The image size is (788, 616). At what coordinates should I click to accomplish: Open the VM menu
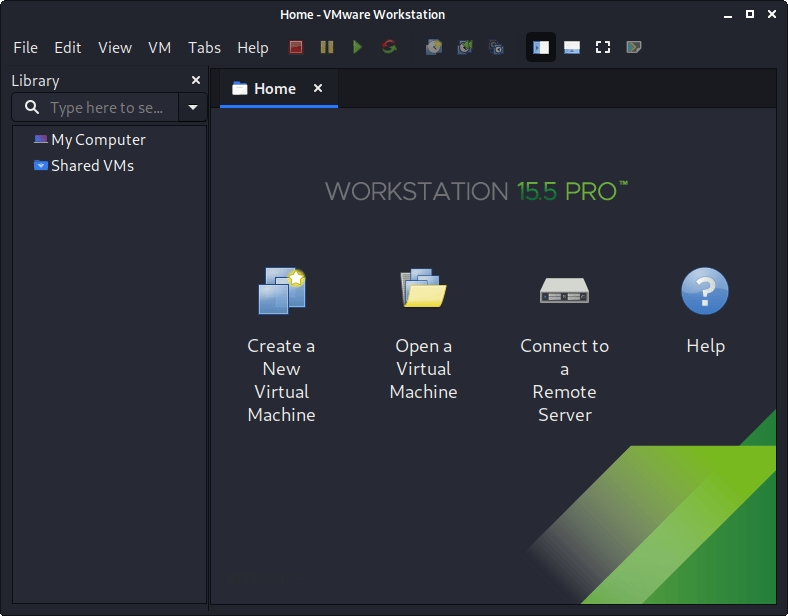159,47
